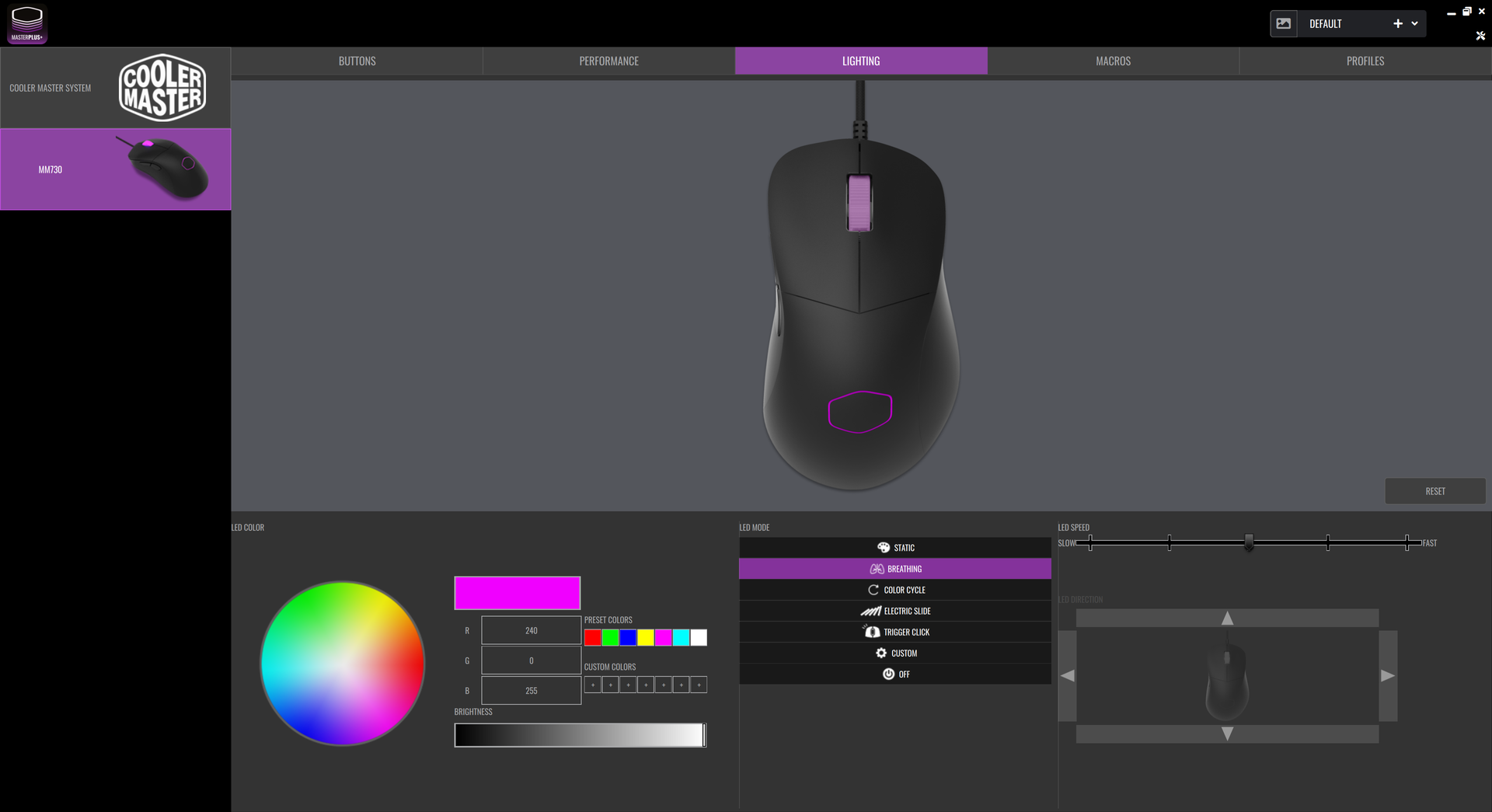Image resolution: width=1492 pixels, height=812 pixels.
Task: Expand the profile dropdown chevron
Action: click(1414, 23)
